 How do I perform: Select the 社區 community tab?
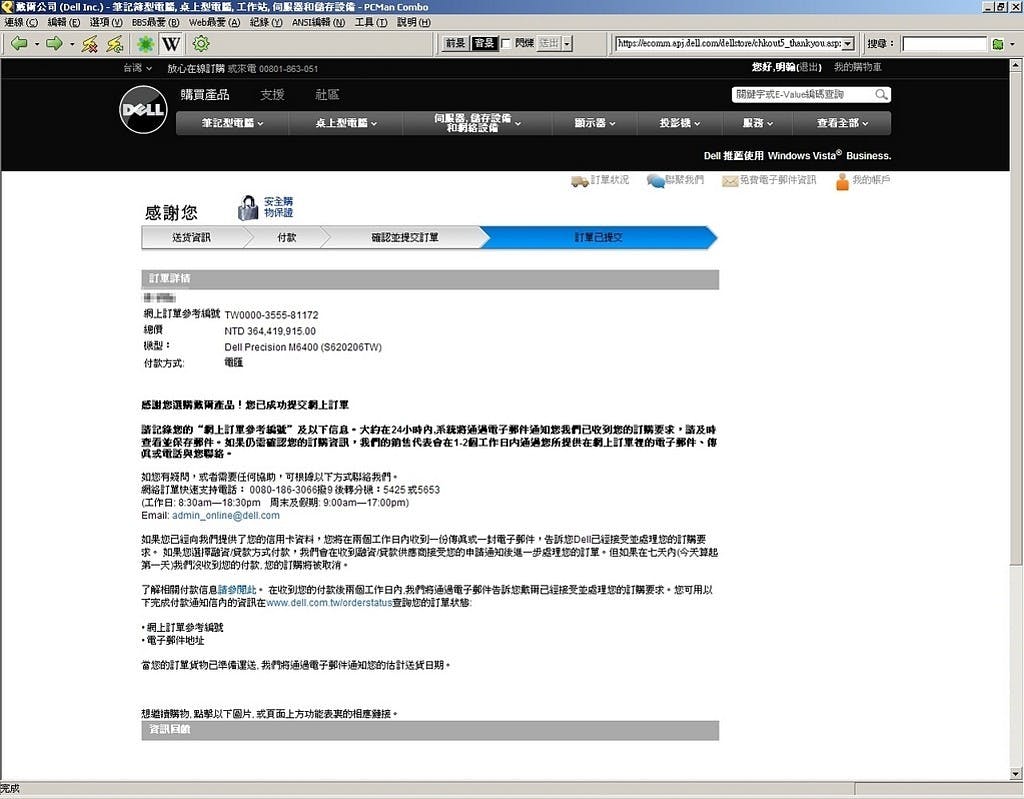327,95
